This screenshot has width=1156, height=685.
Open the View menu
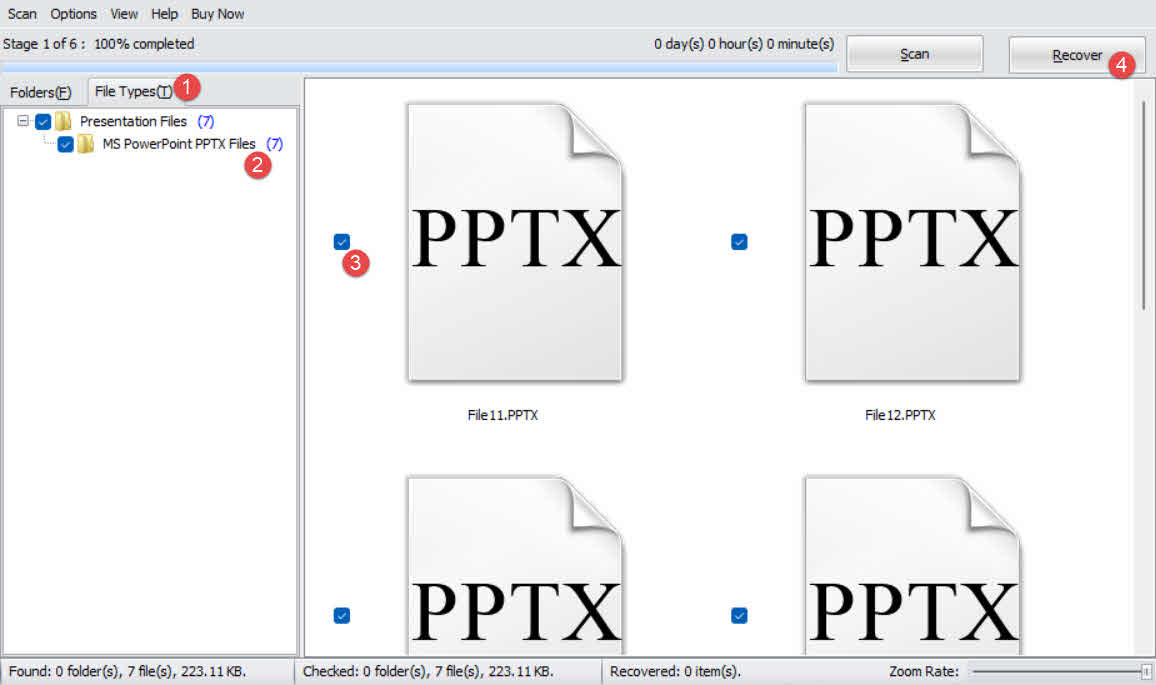pyautogui.click(x=124, y=13)
